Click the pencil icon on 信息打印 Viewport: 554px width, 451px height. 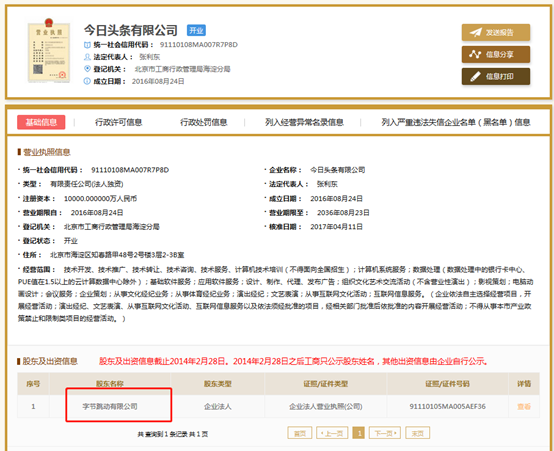pos(475,76)
